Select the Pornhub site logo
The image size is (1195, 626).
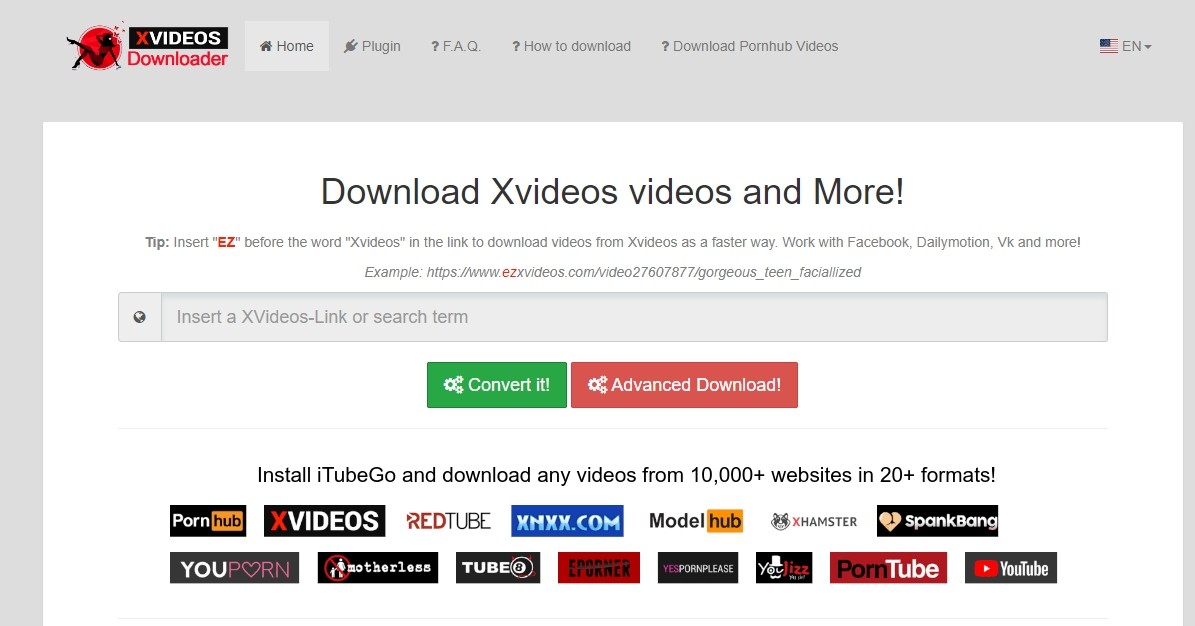[207, 520]
